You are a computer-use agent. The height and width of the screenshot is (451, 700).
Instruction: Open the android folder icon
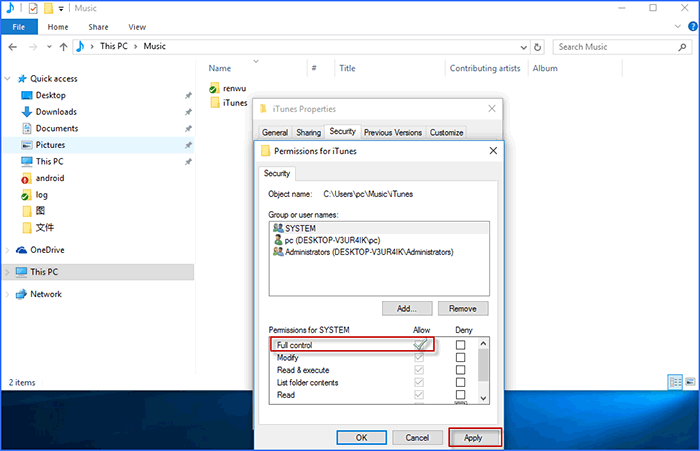tap(26, 178)
